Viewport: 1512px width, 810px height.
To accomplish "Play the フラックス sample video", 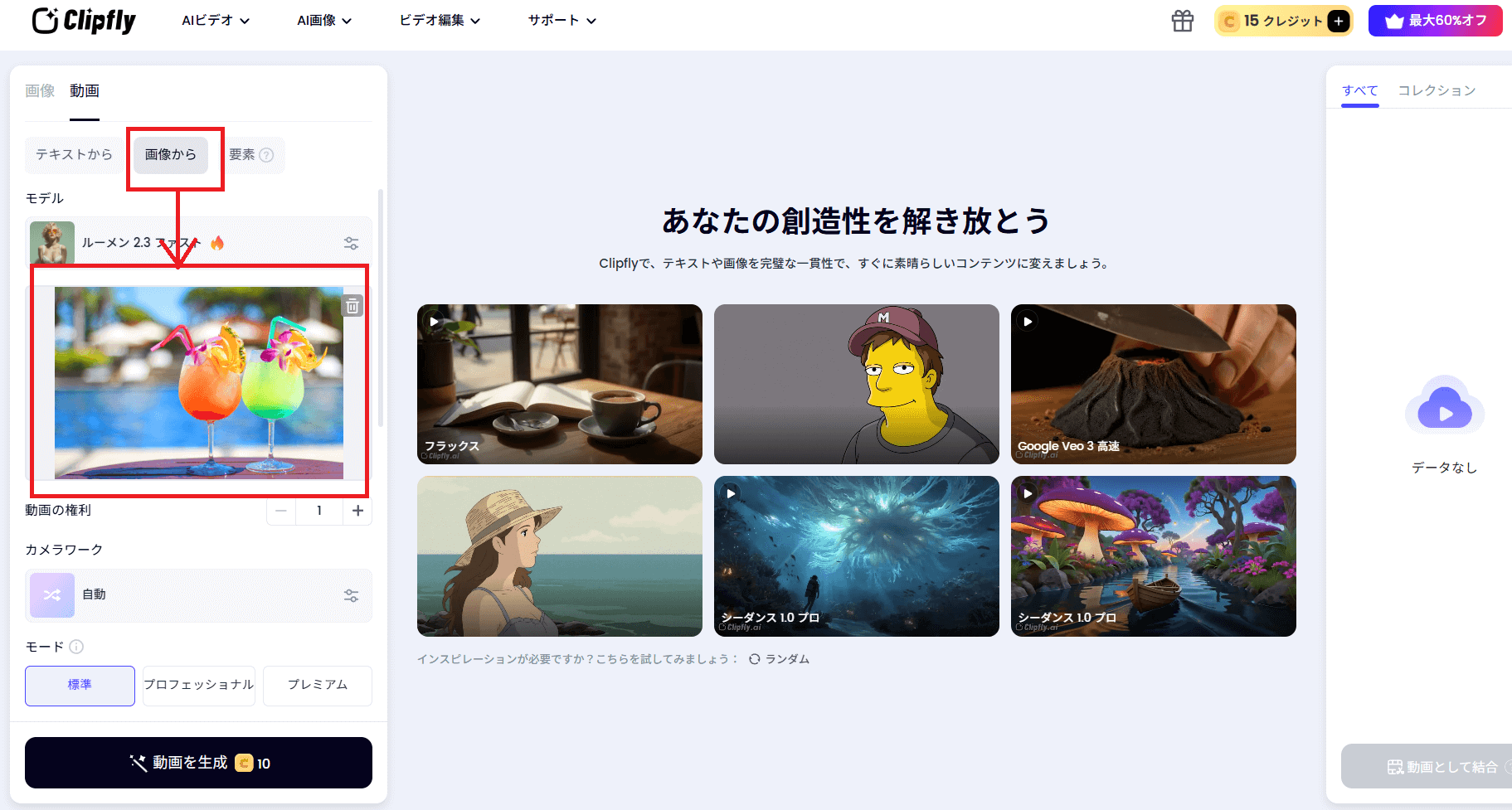I will 433,321.
